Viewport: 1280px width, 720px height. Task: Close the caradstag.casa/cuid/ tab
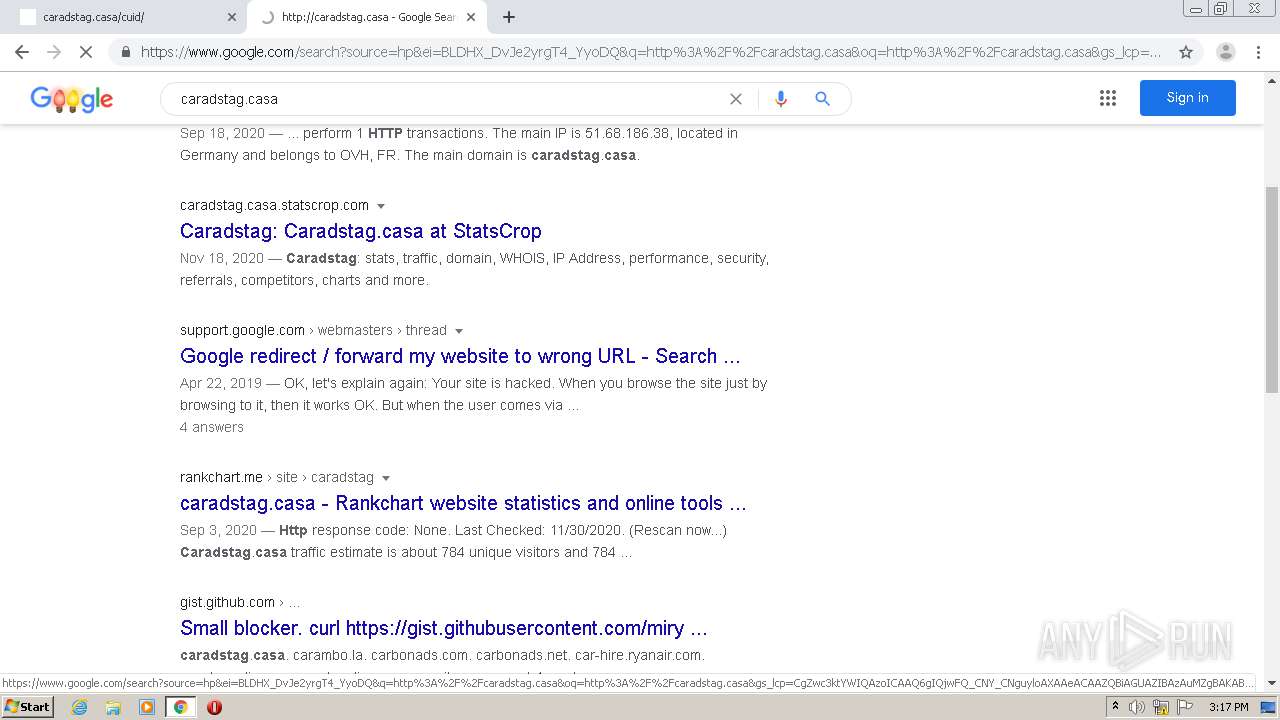tap(232, 17)
